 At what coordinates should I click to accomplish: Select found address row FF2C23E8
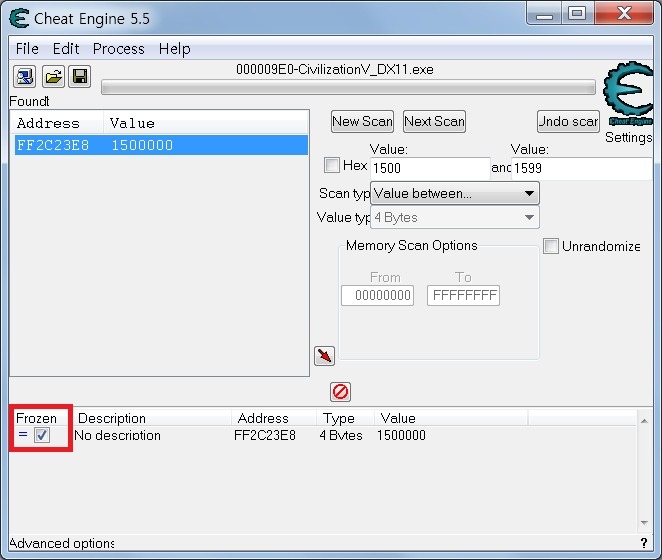161,145
